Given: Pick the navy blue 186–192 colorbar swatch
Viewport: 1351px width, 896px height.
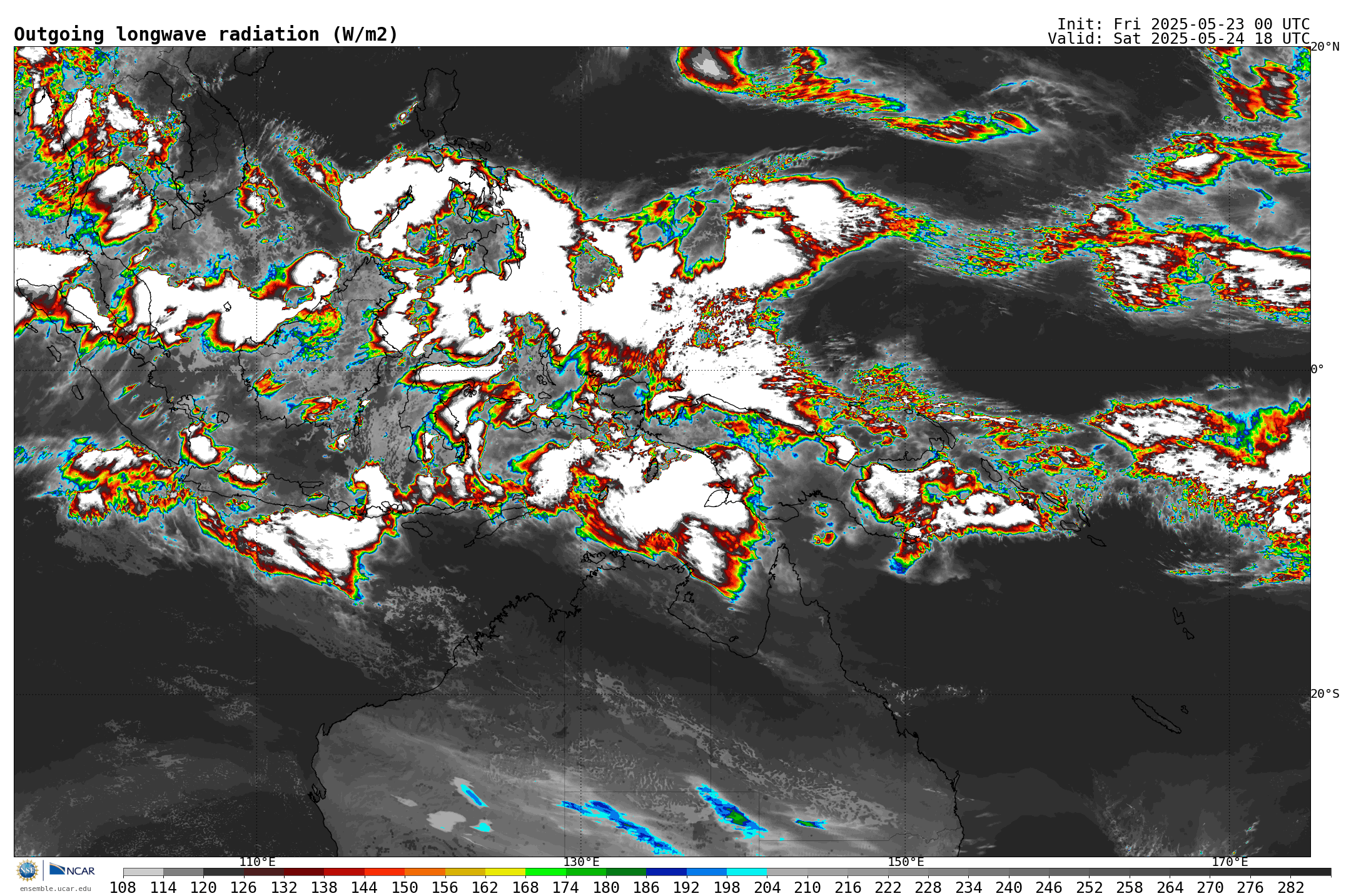Looking at the screenshot, I should 666,872.
